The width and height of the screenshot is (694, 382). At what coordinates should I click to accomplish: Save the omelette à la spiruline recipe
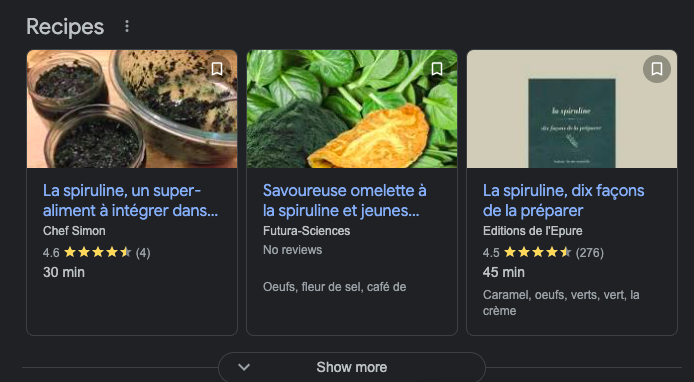pyautogui.click(x=437, y=69)
